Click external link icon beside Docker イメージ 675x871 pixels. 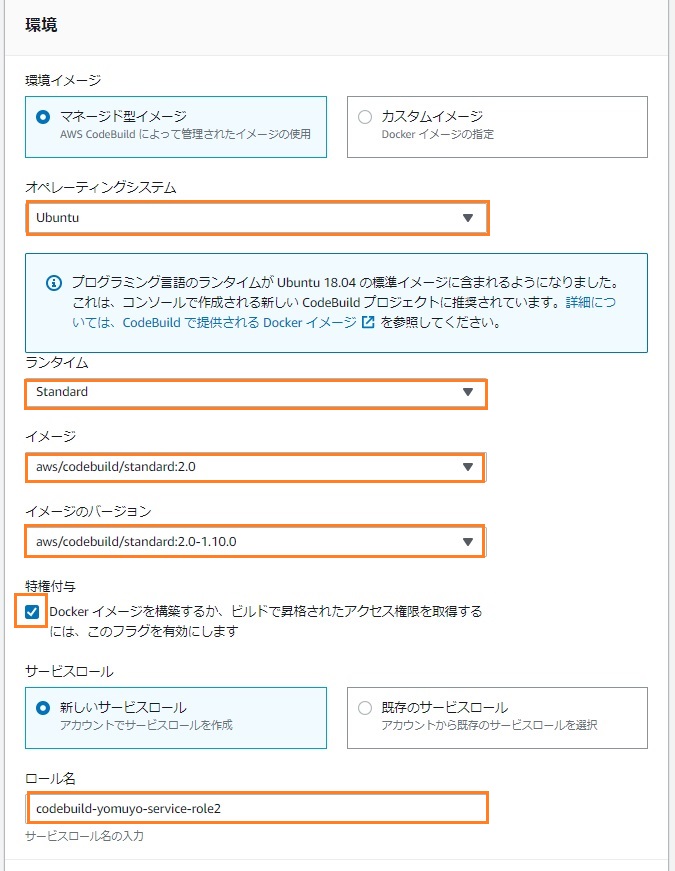pyautogui.click(x=368, y=322)
